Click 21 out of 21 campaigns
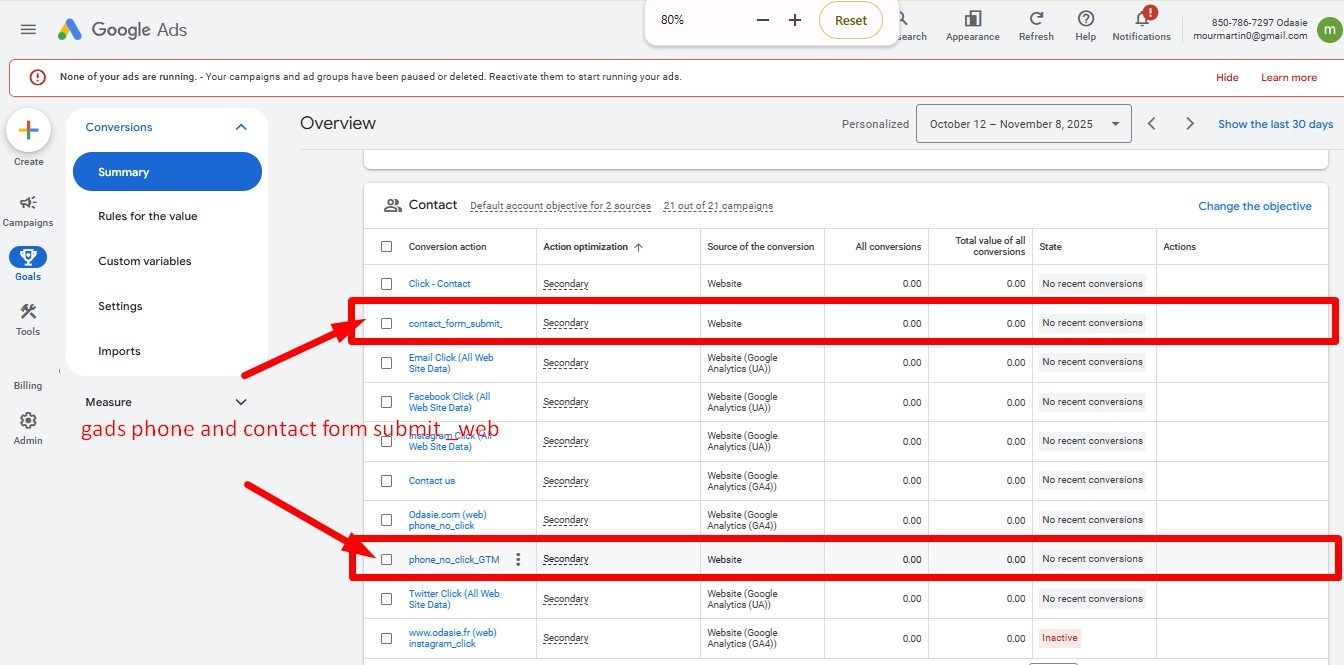The image size is (1344, 665). coord(718,206)
